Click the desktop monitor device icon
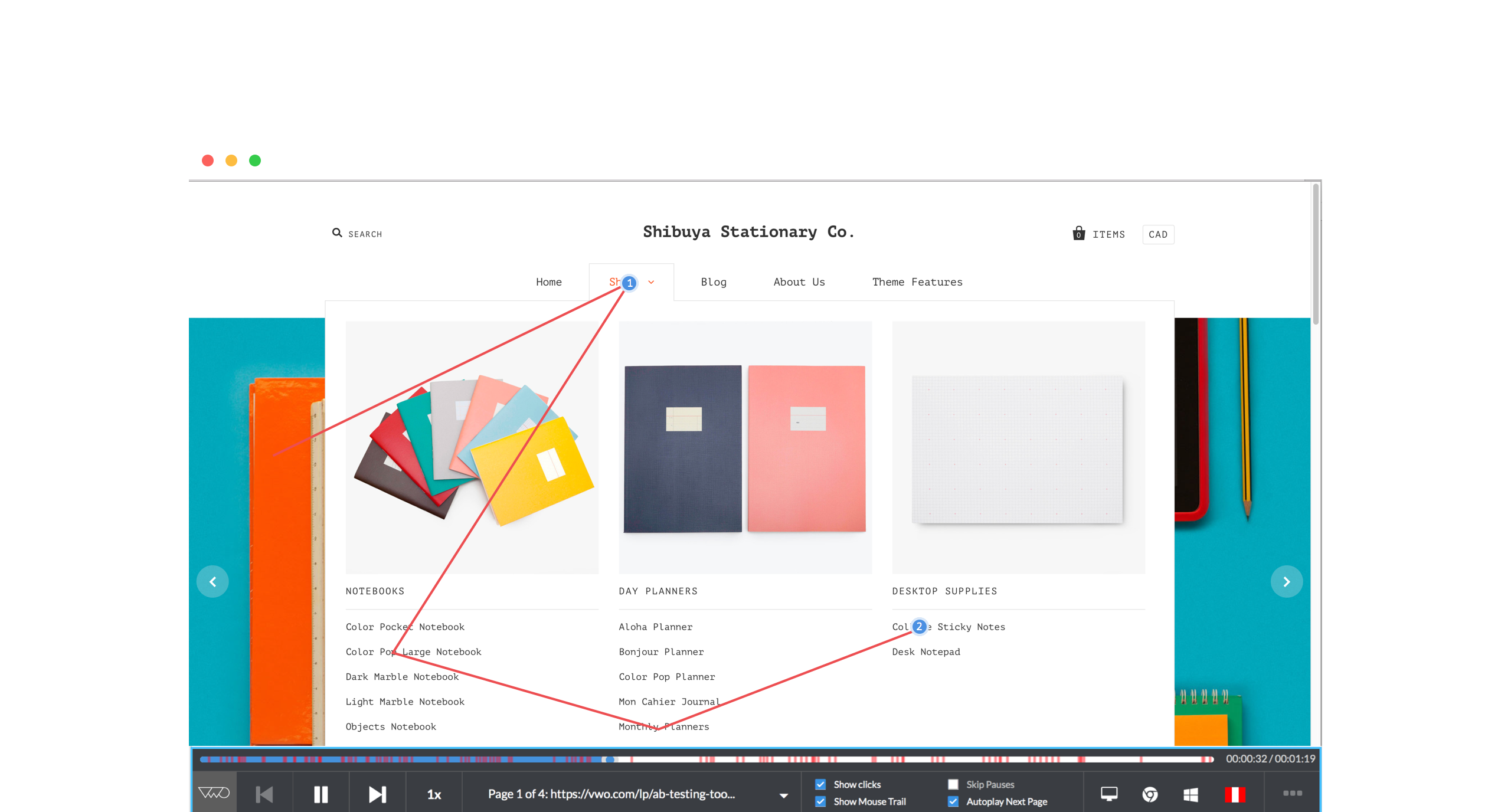The width and height of the screenshot is (1511, 812). coord(1109,794)
